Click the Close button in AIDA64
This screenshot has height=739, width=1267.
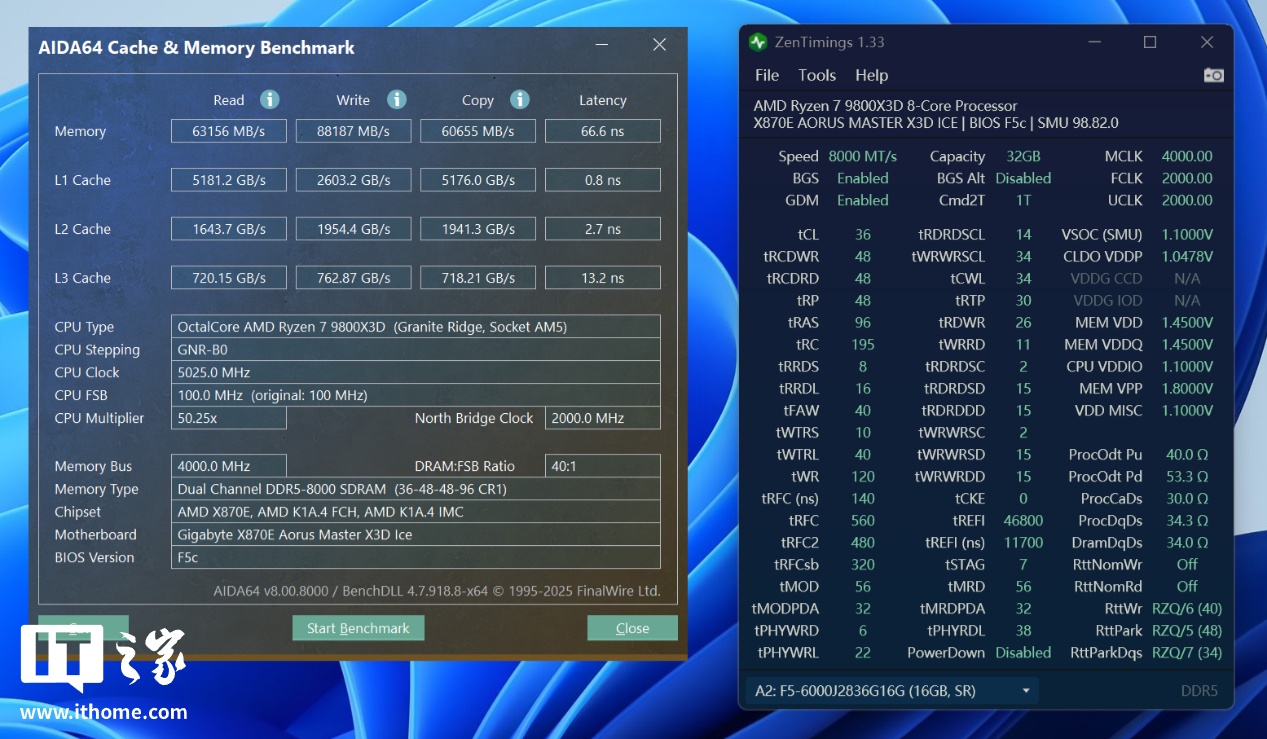tap(632, 628)
